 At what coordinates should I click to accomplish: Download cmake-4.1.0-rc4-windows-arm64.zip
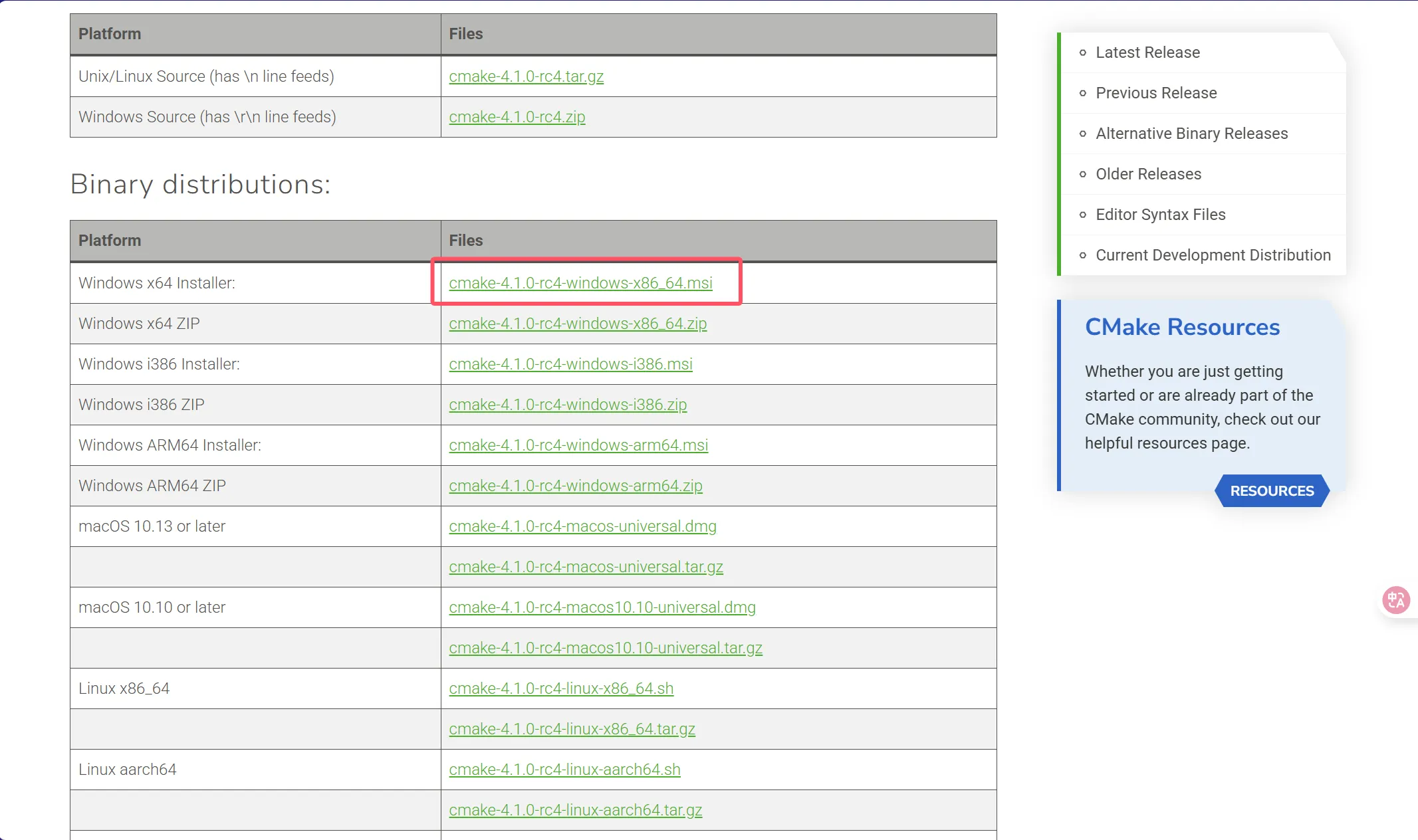[x=575, y=486]
